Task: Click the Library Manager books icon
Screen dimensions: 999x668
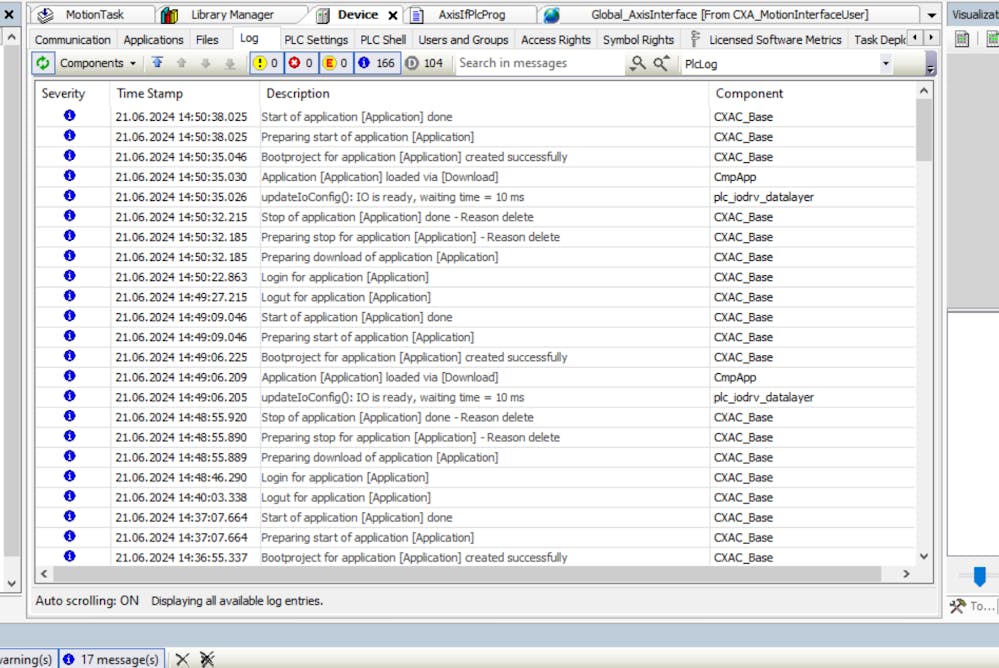Action: pyautogui.click(x=170, y=15)
